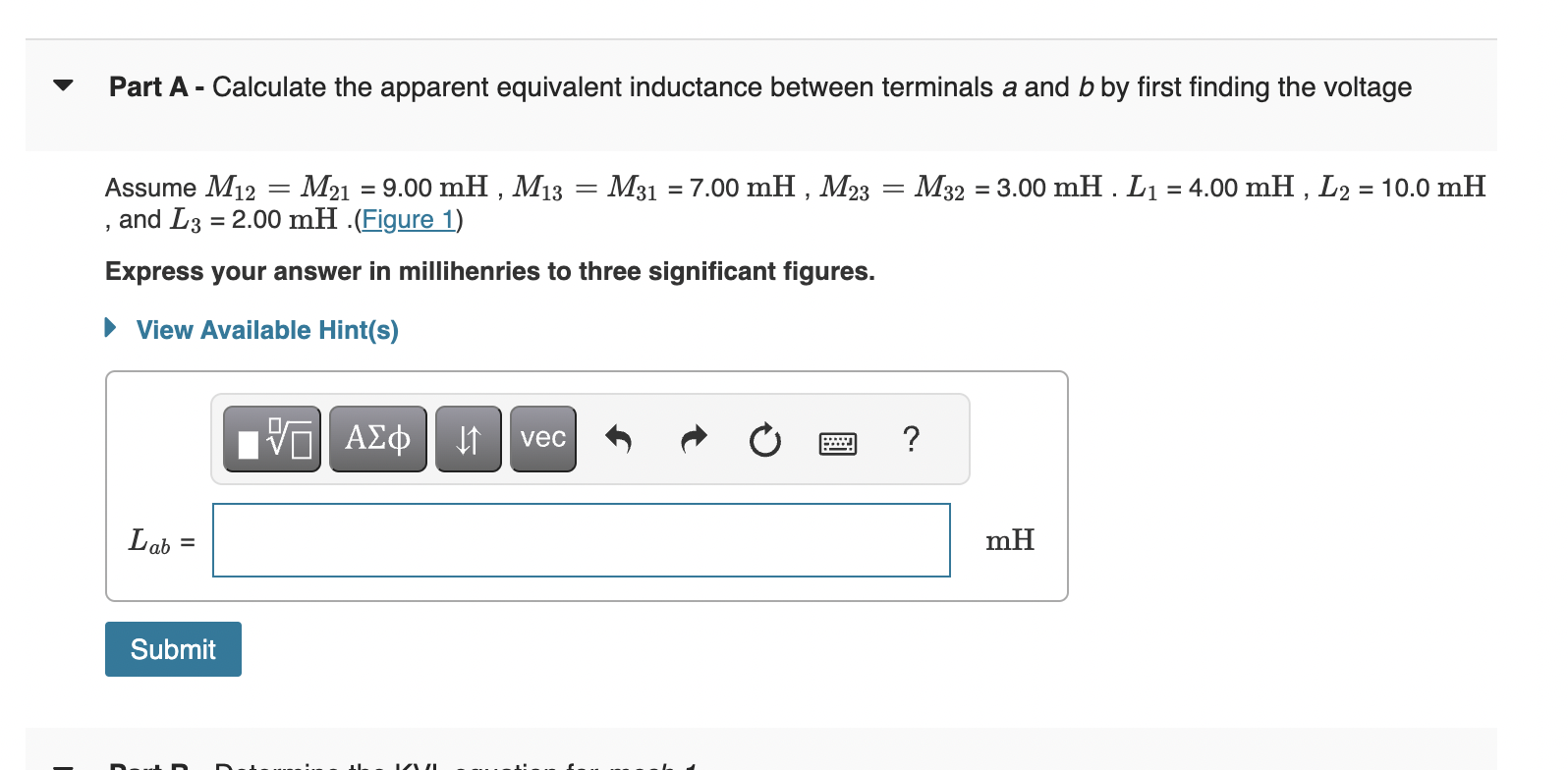
Task: Reset the answer entry field
Action: (765, 441)
